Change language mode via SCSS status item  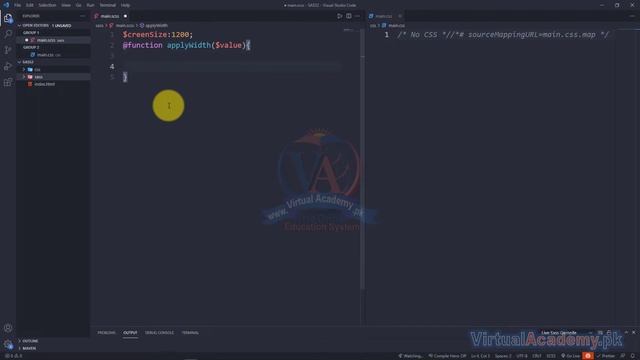click(551, 356)
